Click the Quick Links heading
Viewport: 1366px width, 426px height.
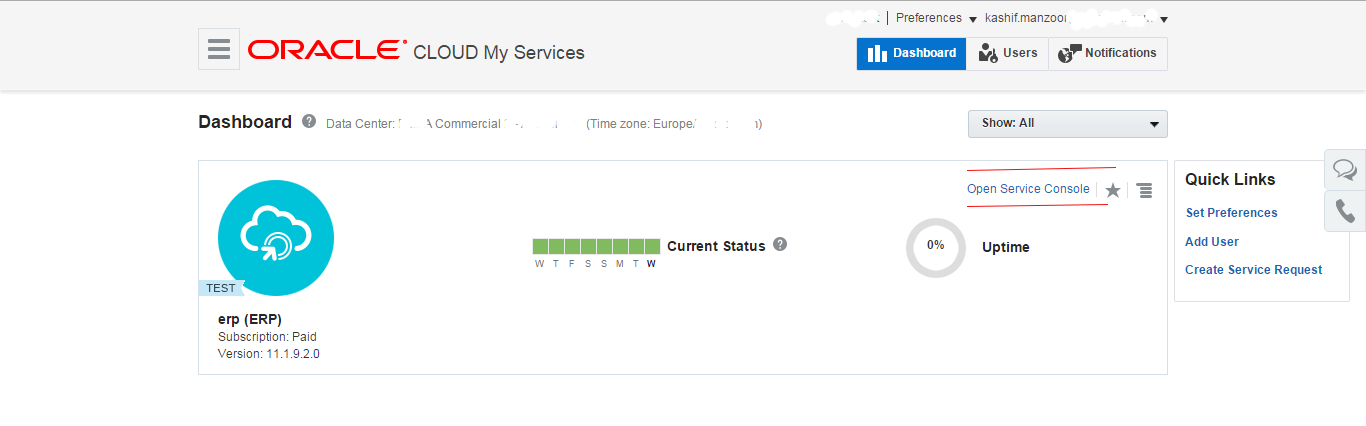(1230, 180)
